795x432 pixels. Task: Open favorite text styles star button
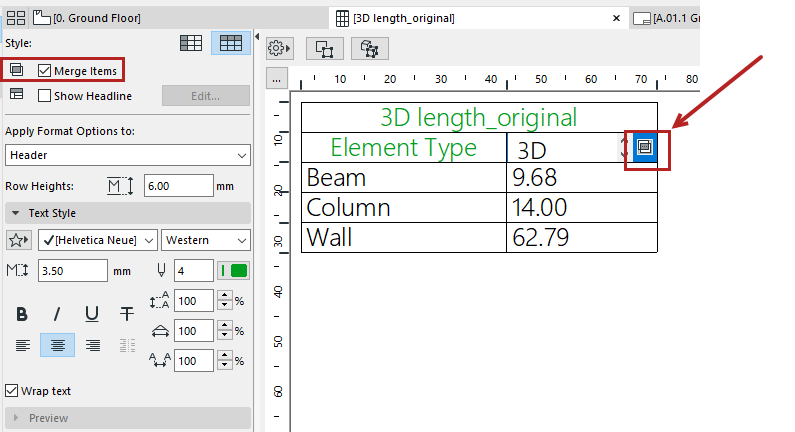(18, 240)
